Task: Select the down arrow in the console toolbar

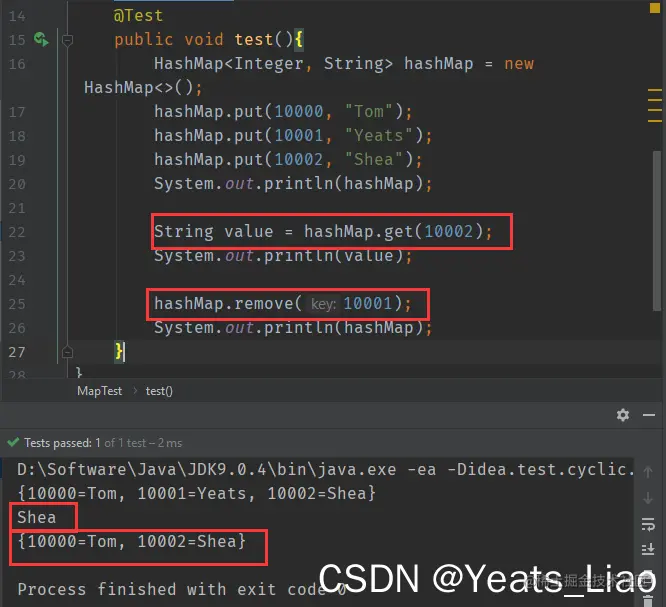Action: 648,498
